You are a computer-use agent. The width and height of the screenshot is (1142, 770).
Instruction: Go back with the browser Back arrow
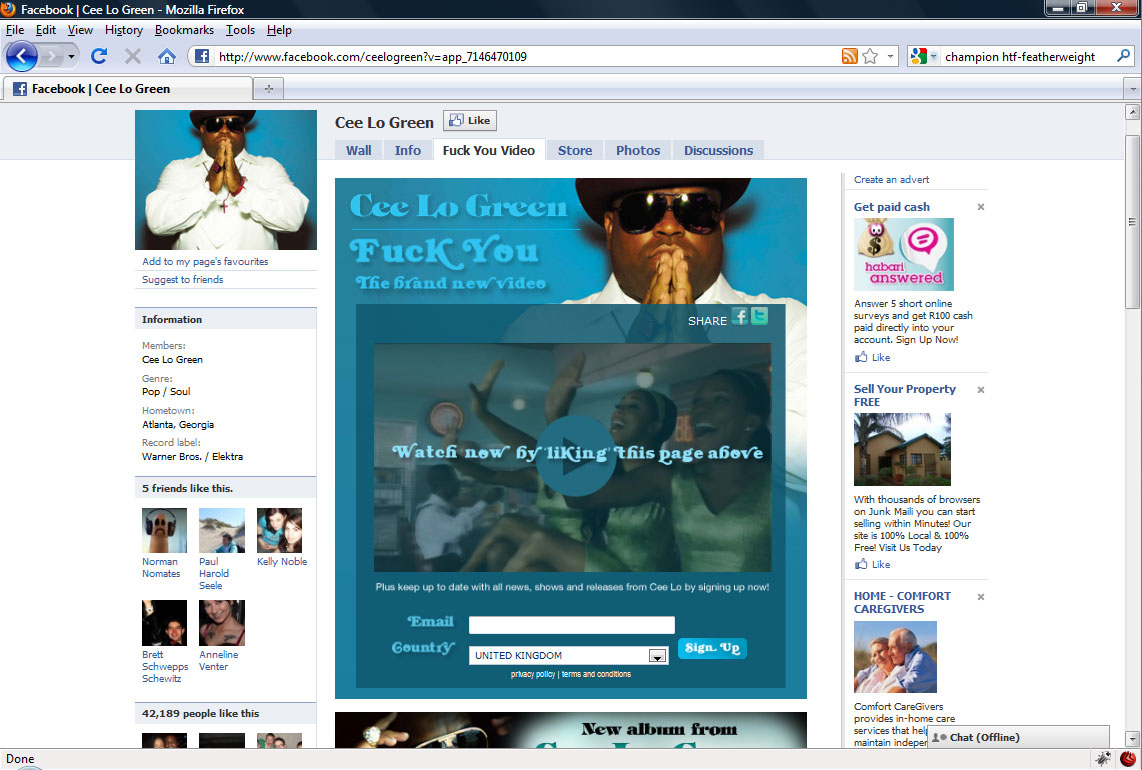pos(21,56)
